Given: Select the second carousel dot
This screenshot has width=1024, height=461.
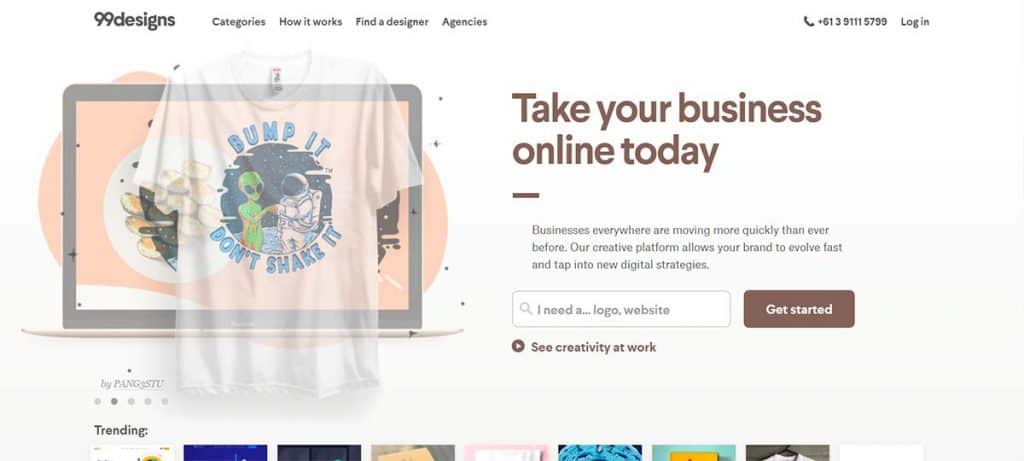Looking at the screenshot, I should point(114,402).
